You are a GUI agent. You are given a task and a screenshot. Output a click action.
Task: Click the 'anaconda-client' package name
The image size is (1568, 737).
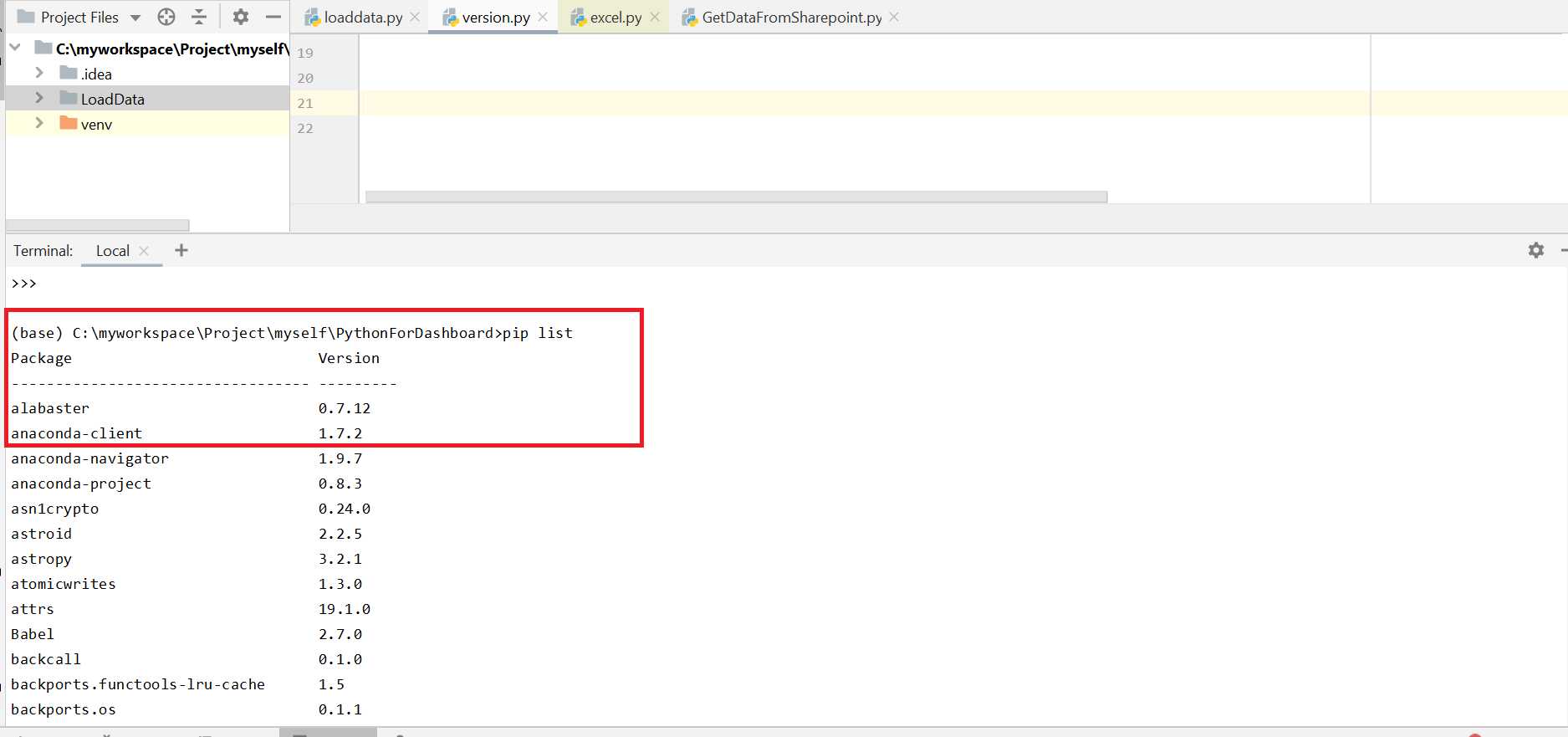point(77,433)
